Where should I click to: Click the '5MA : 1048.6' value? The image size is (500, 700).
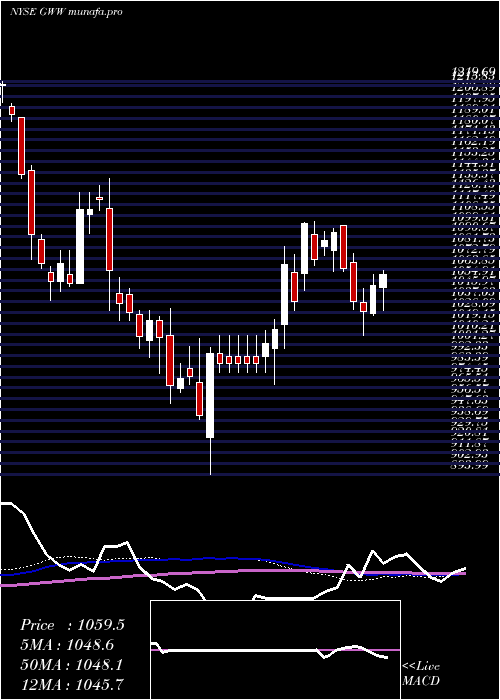tap(67, 645)
